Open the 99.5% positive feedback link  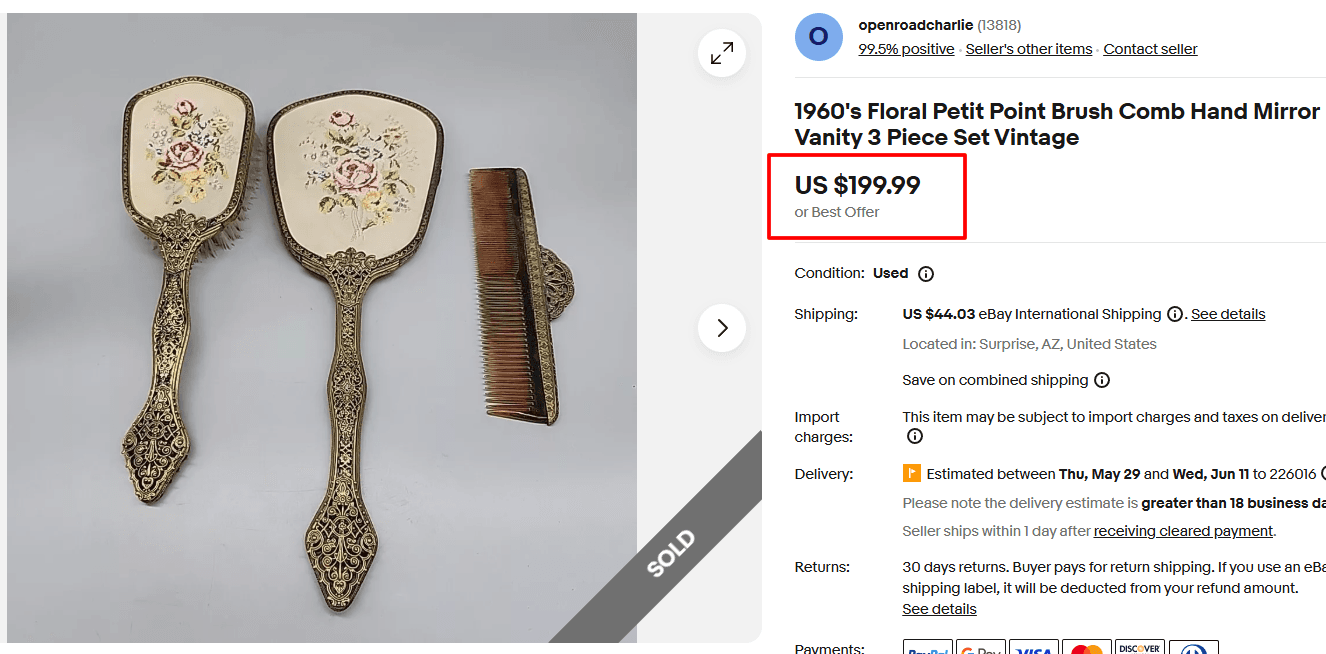(x=906, y=48)
